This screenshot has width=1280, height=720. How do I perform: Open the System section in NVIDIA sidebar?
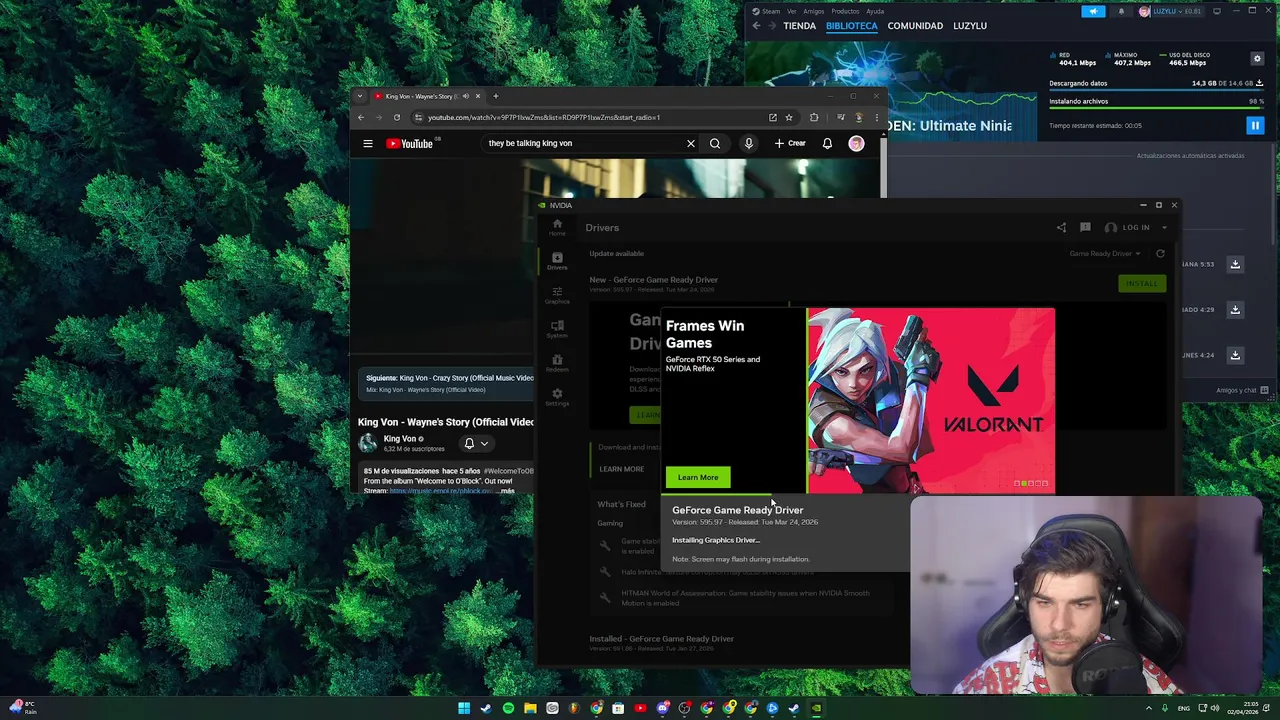pos(557,329)
